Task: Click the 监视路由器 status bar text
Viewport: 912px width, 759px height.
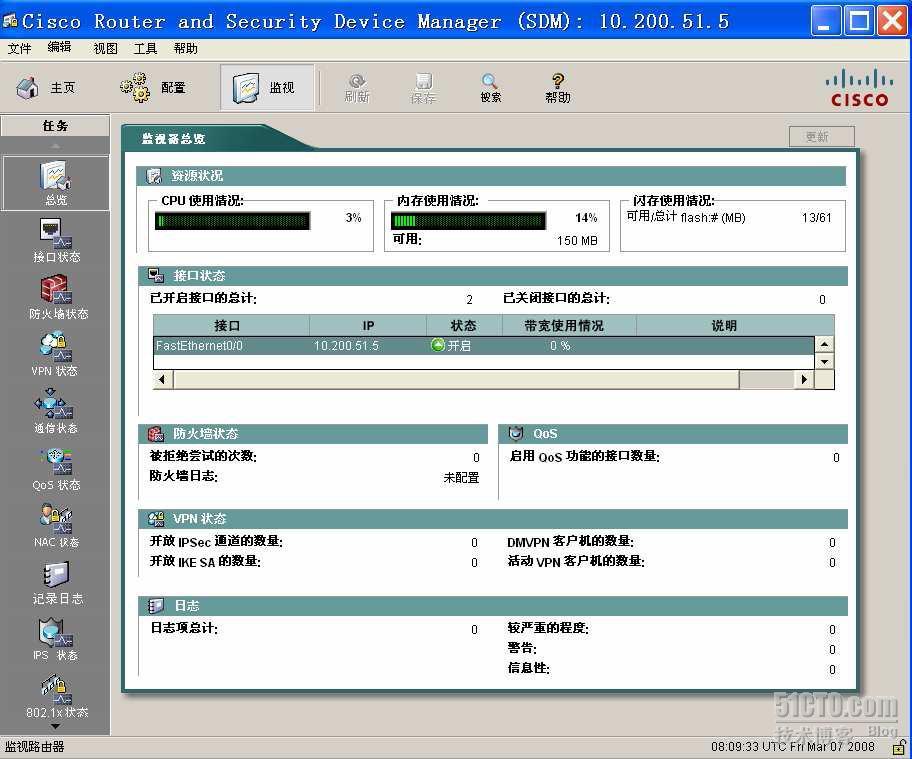Action: [34, 746]
